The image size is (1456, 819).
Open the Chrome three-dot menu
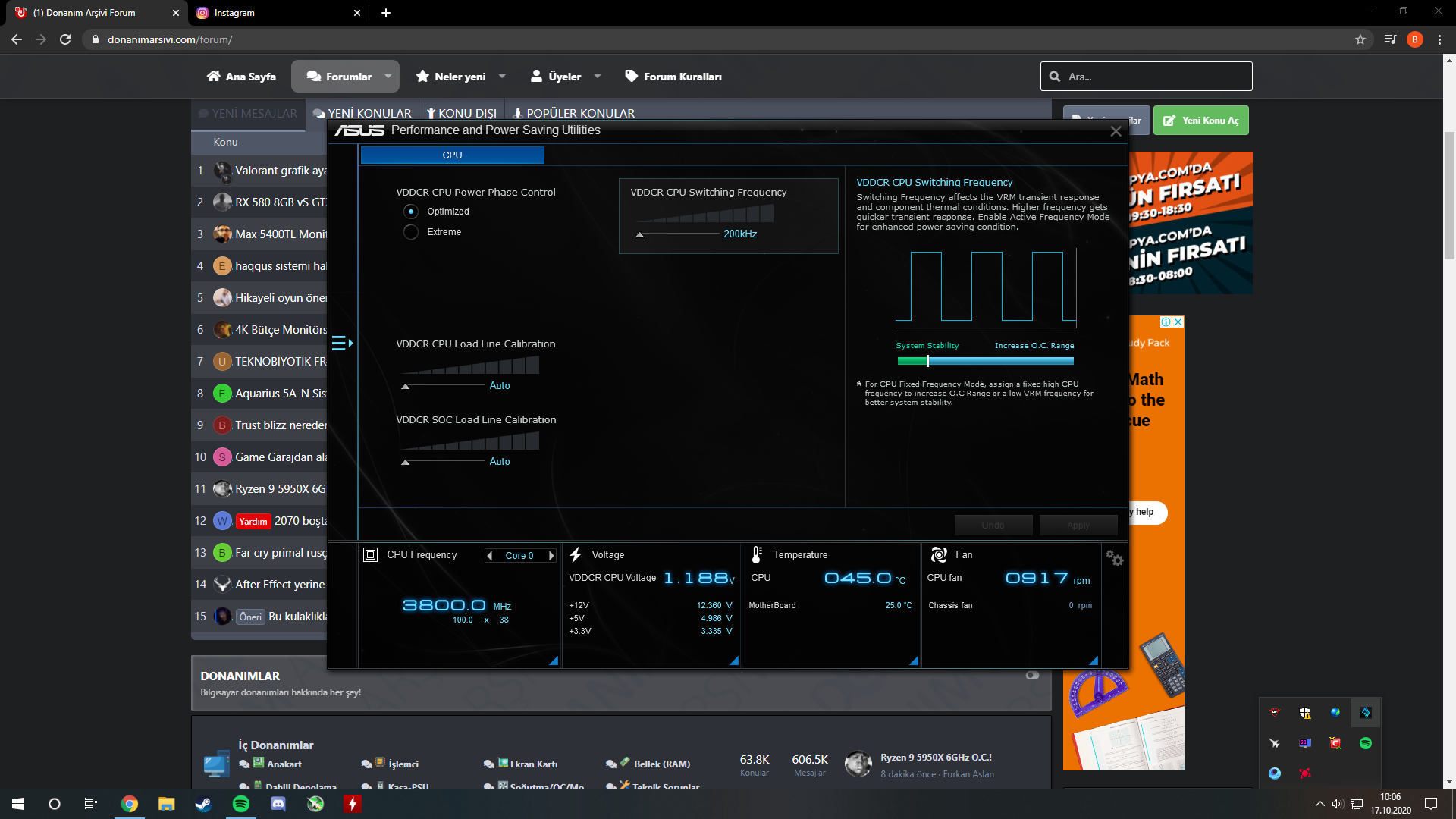click(1439, 39)
